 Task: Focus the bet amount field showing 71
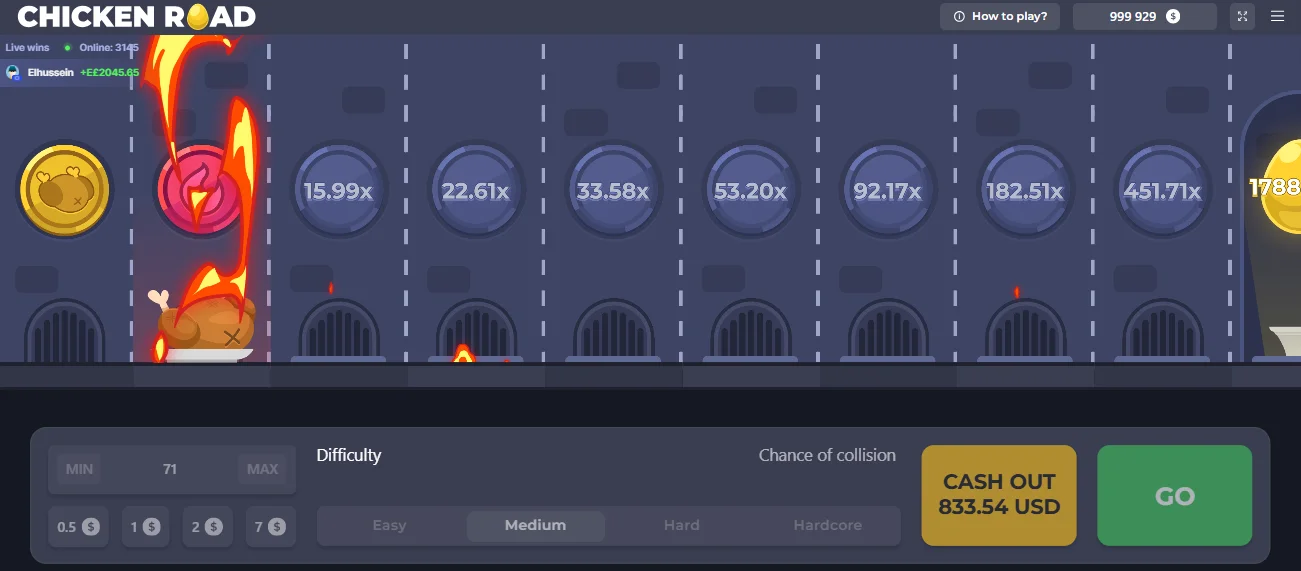pos(170,469)
